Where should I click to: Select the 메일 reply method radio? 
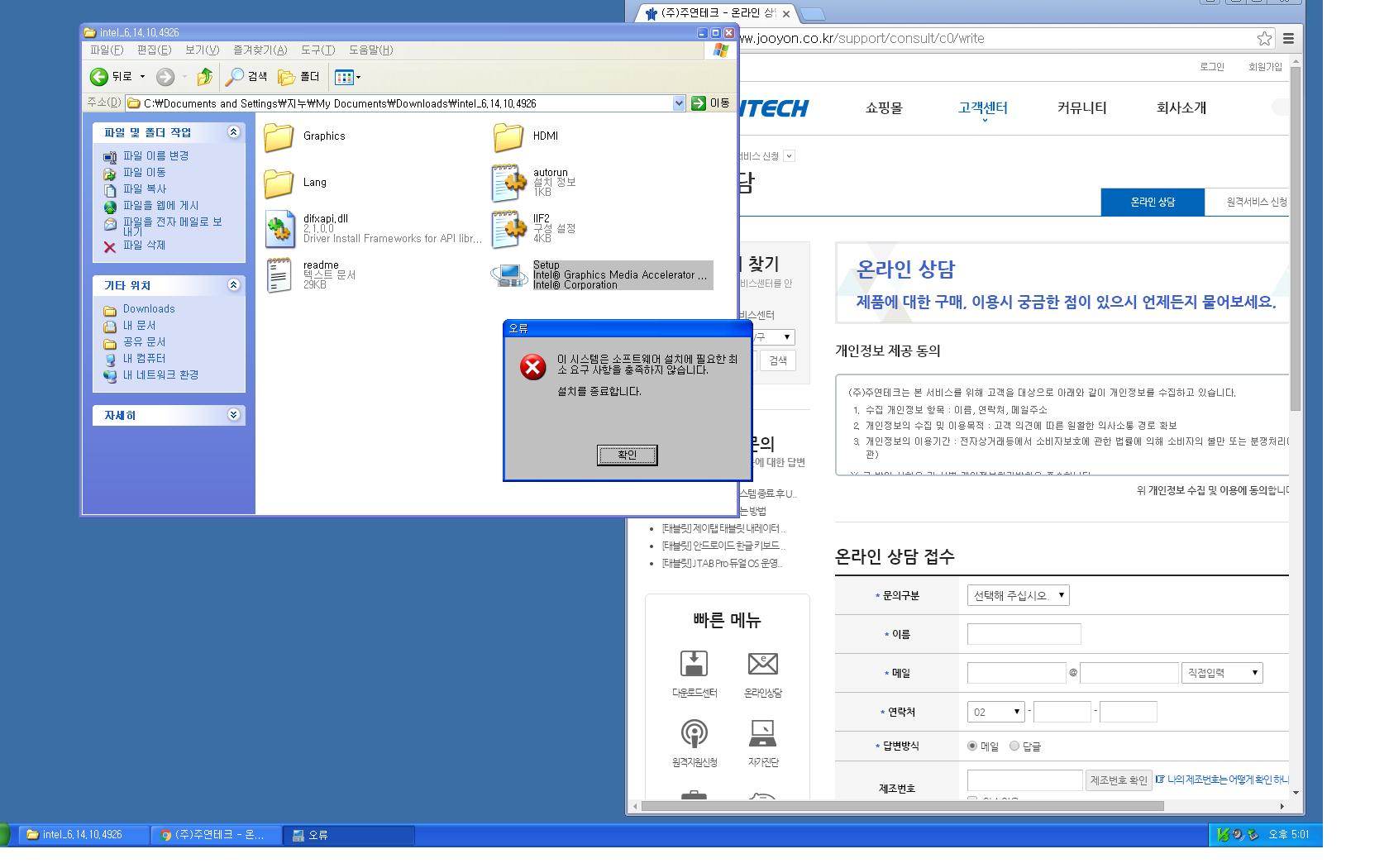pos(972,746)
